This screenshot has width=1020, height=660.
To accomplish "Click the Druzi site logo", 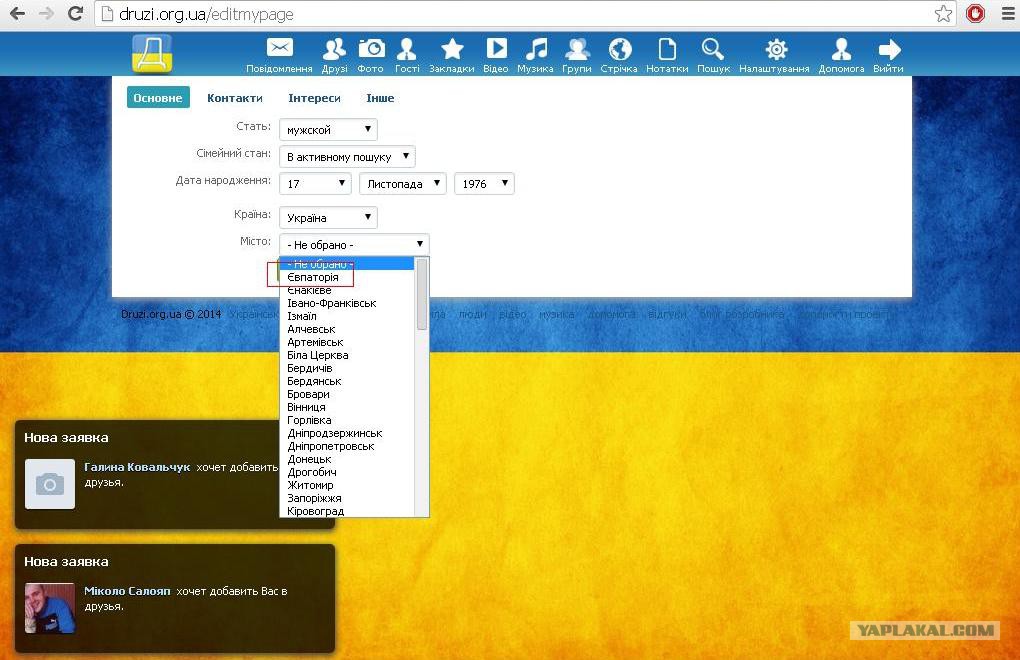I will [x=152, y=53].
